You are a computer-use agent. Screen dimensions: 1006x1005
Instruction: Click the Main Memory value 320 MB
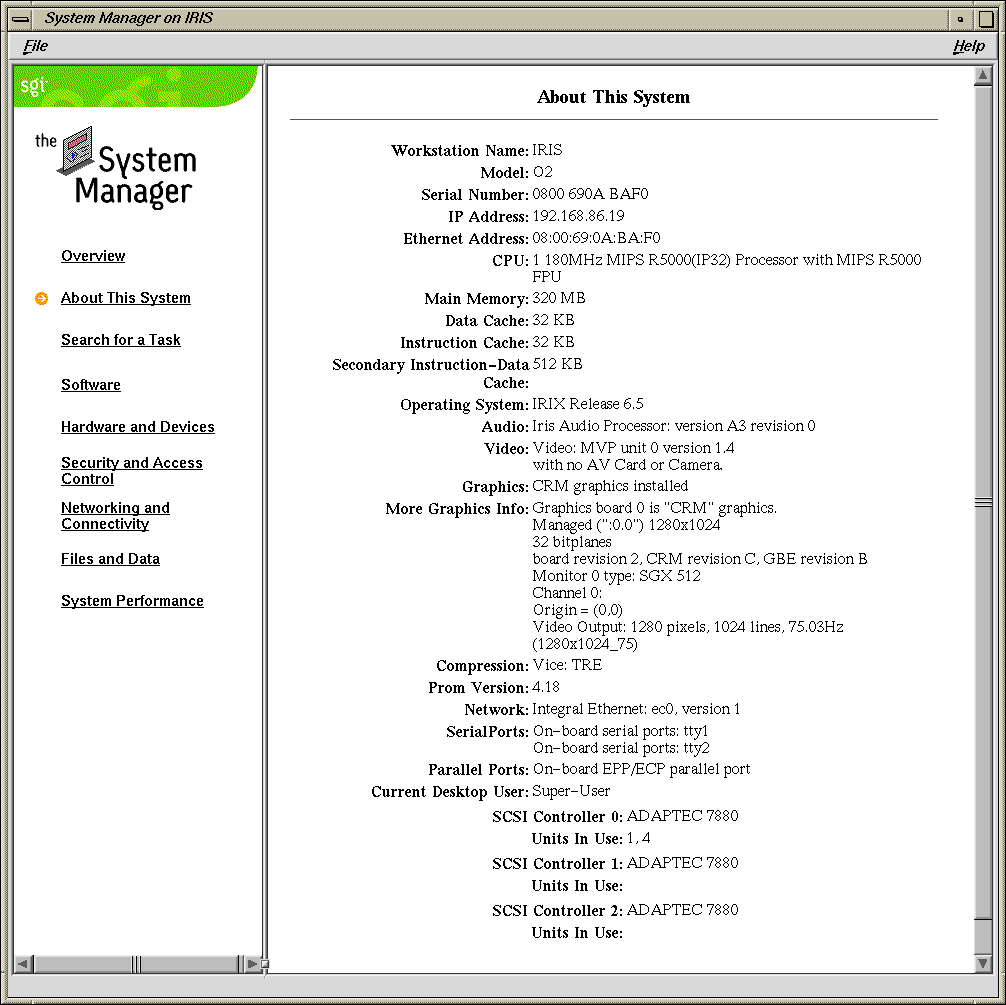559,298
